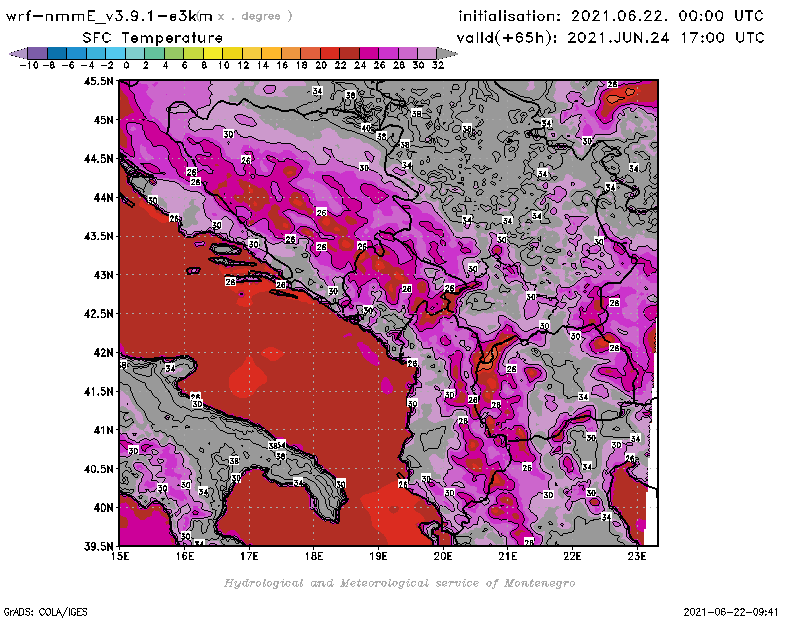
Task: Click the 44N latitude axis label
Action: 103,197
